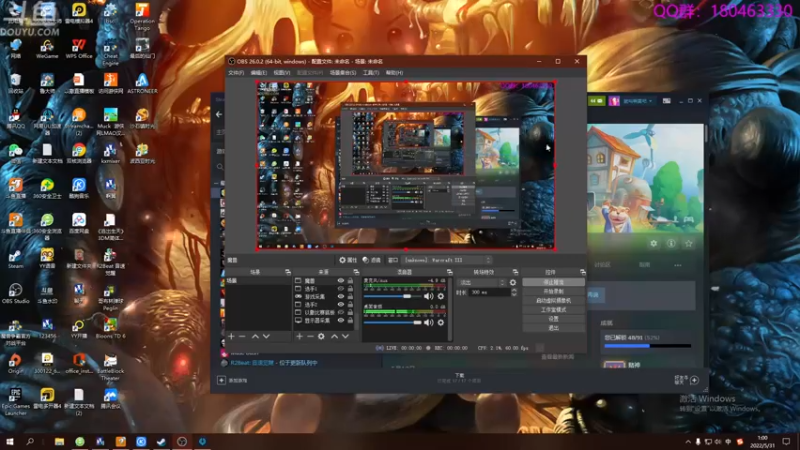
Task: Open window dropdown showing Warcraft III
Action: coord(447,260)
